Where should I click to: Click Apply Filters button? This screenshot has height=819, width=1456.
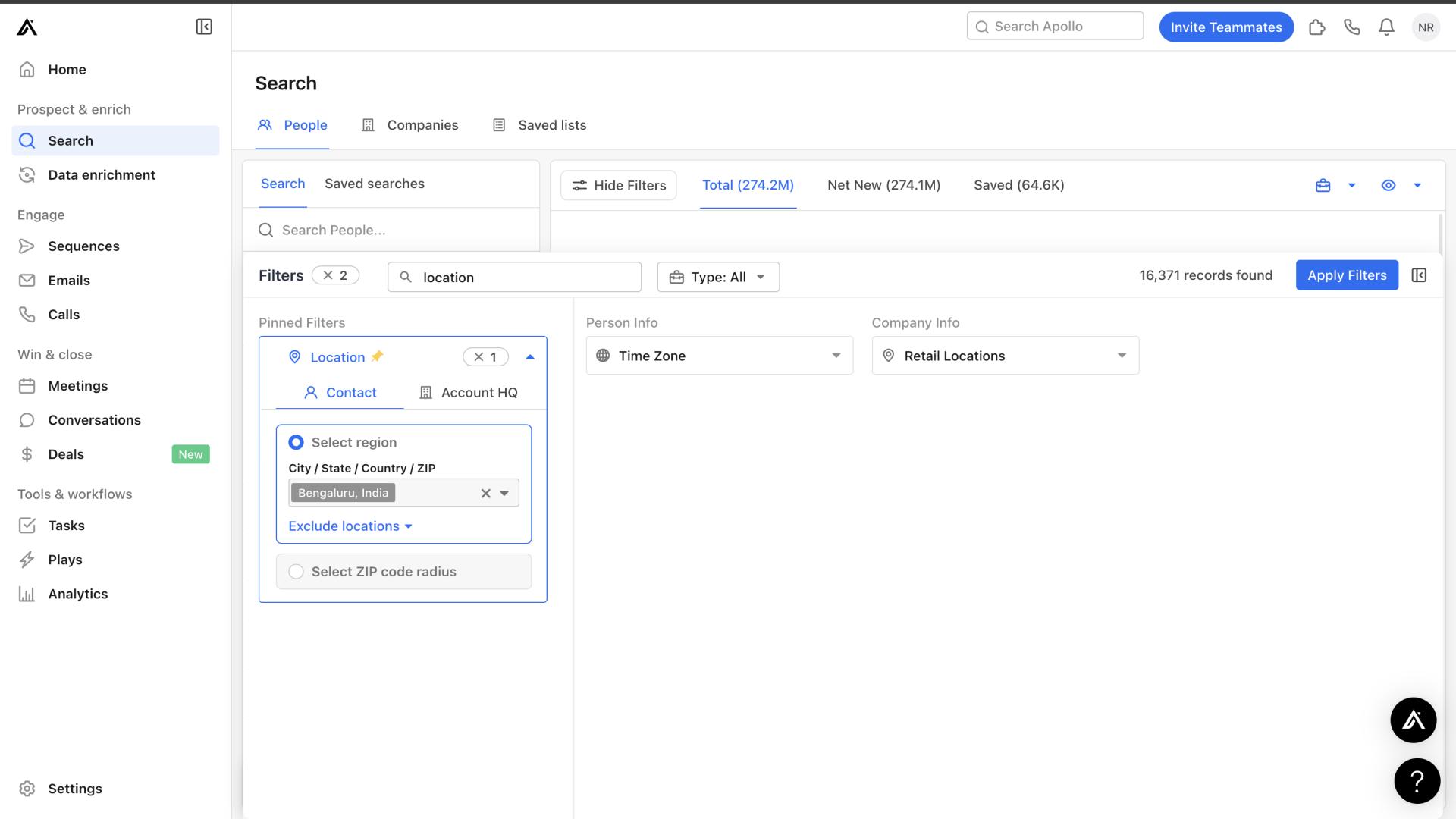pos(1347,275)
